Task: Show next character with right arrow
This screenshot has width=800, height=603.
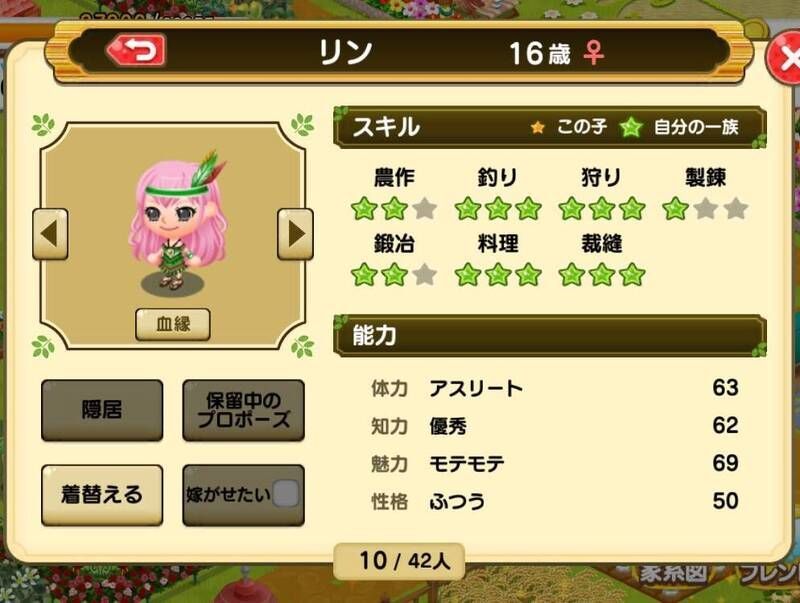Action: (x=295, y=234)
